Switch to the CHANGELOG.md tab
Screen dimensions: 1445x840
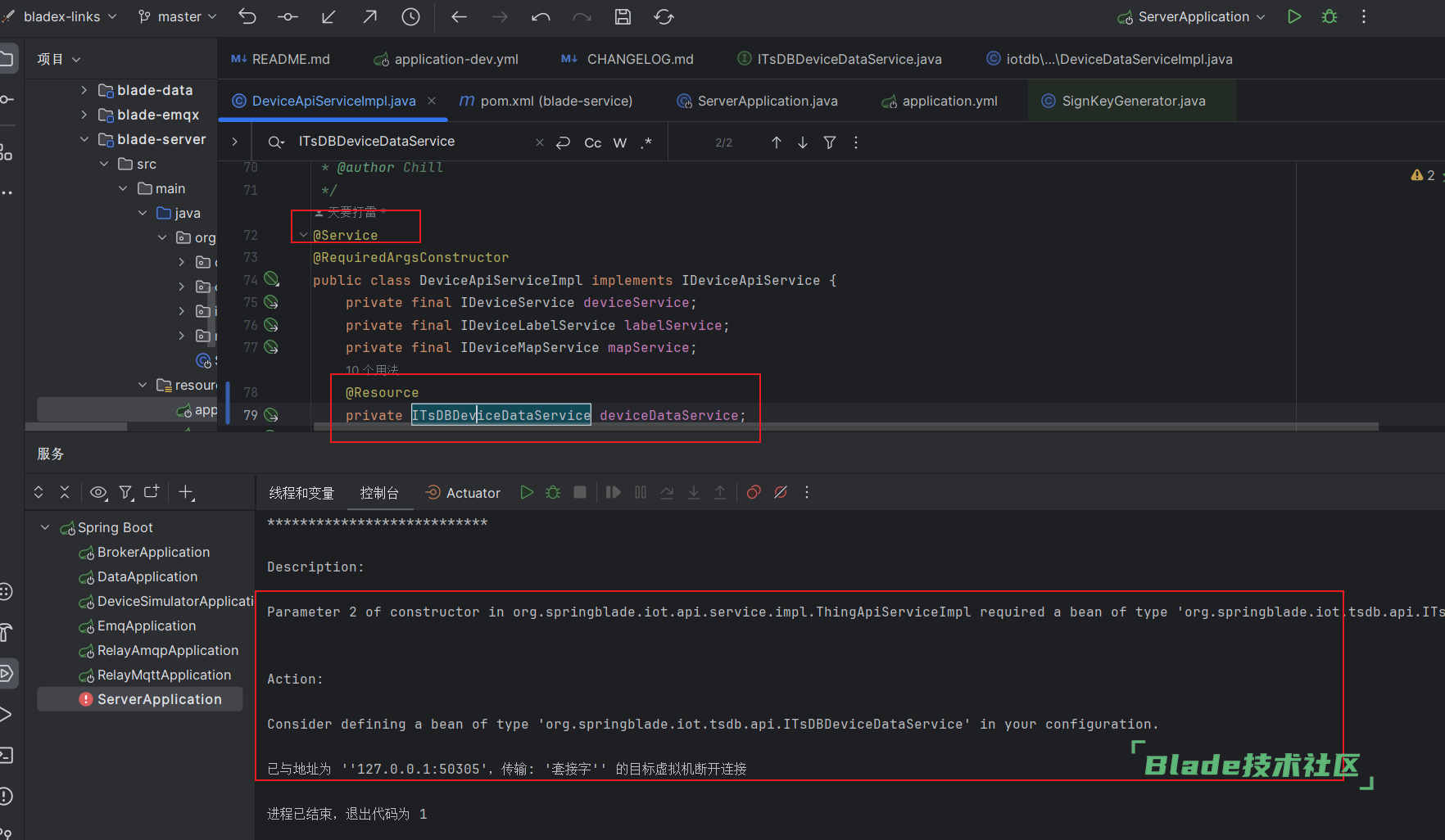[x=627, y=59]
